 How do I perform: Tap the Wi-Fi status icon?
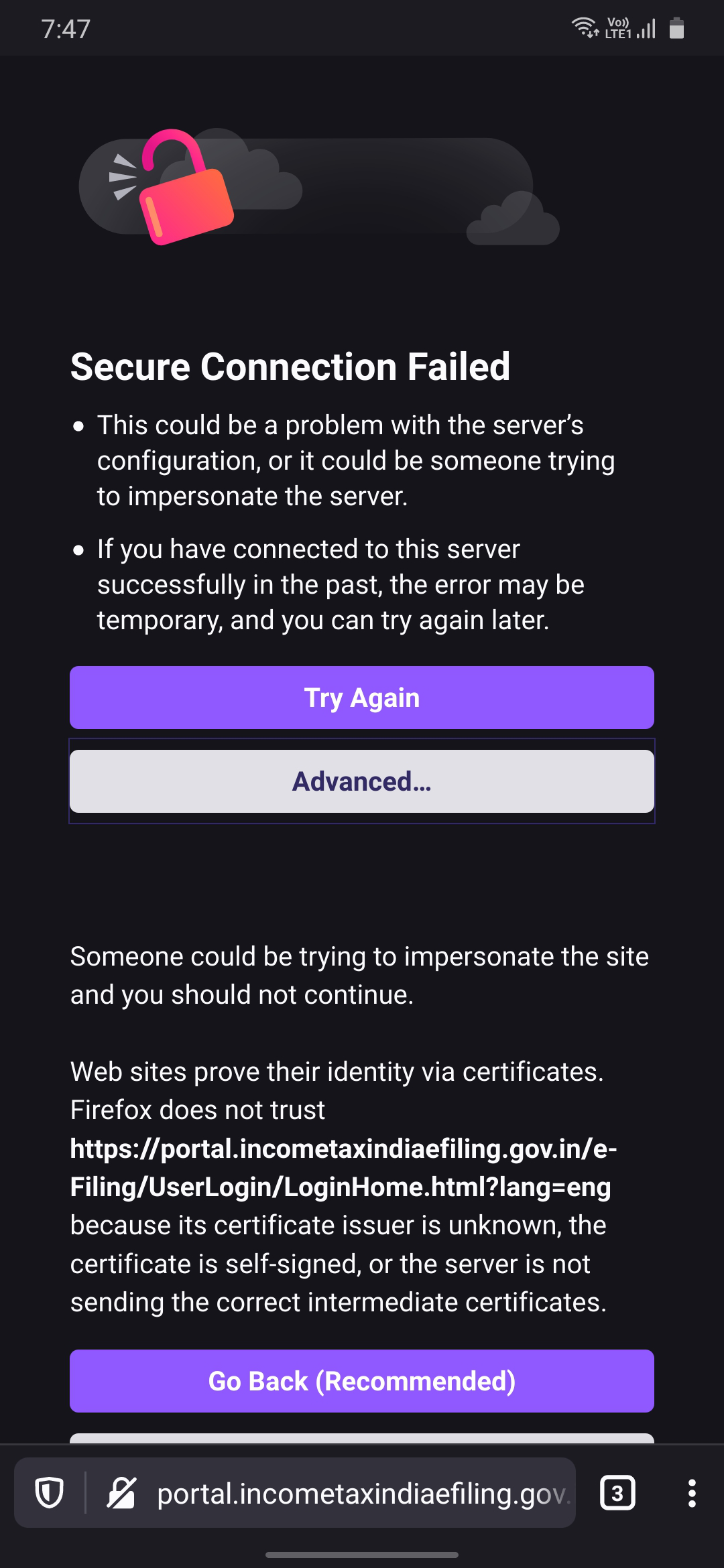point(584,28)
